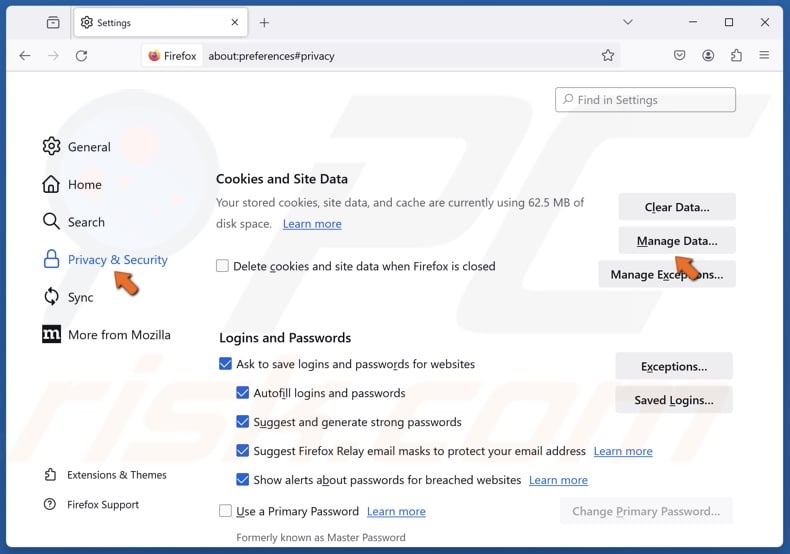Click the Formerly known as Master Password text
The height and width of the screenshot is (554, 790).
click(320, 537)
